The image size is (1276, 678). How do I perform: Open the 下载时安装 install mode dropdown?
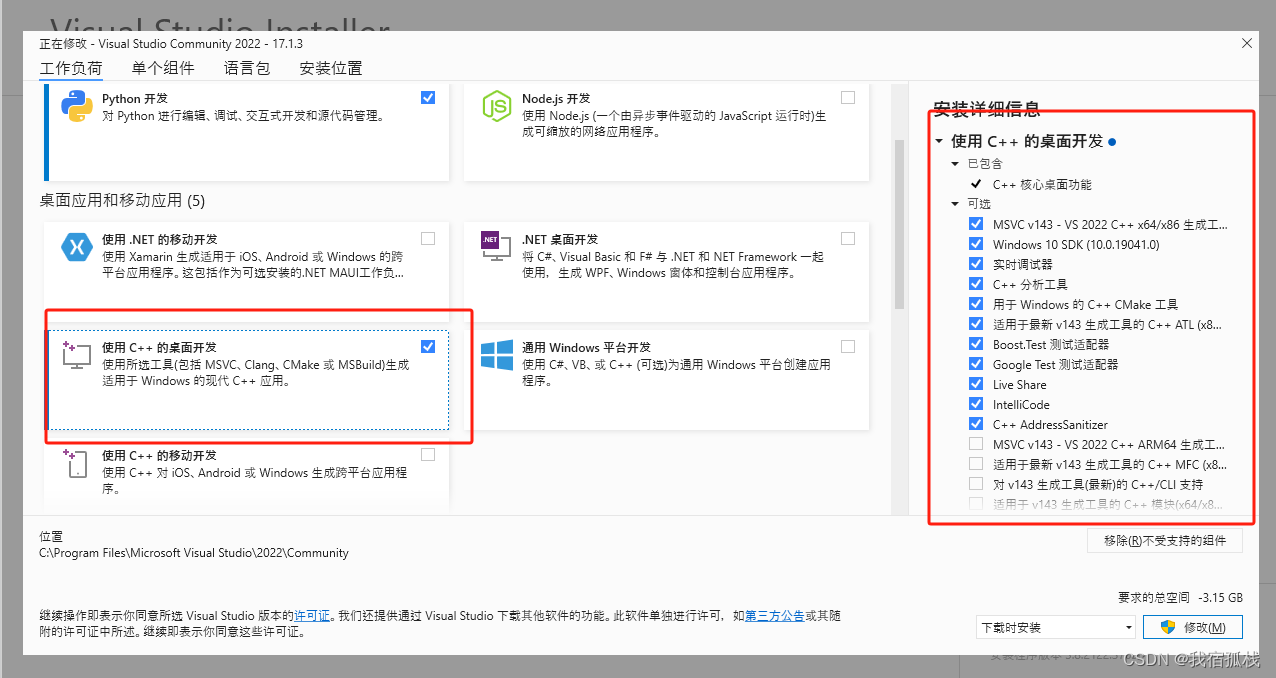[1056, 627]
